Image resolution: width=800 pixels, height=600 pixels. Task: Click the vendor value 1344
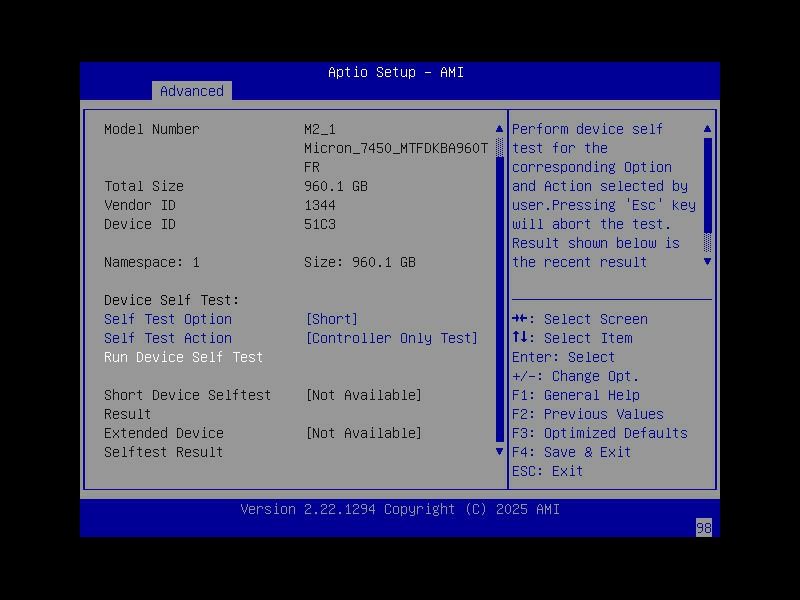click(320, 205)
